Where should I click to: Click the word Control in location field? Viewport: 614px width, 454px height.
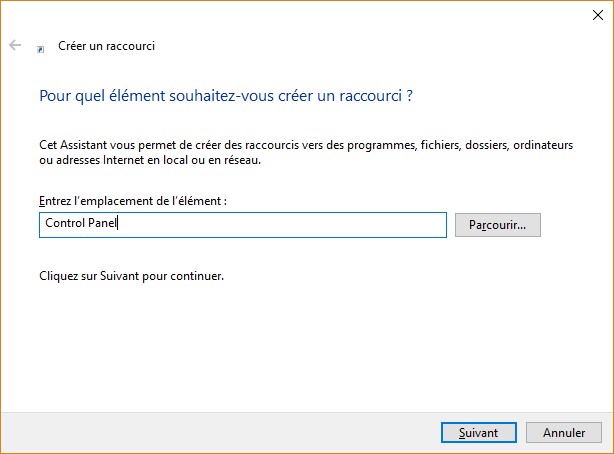[65, 224]
